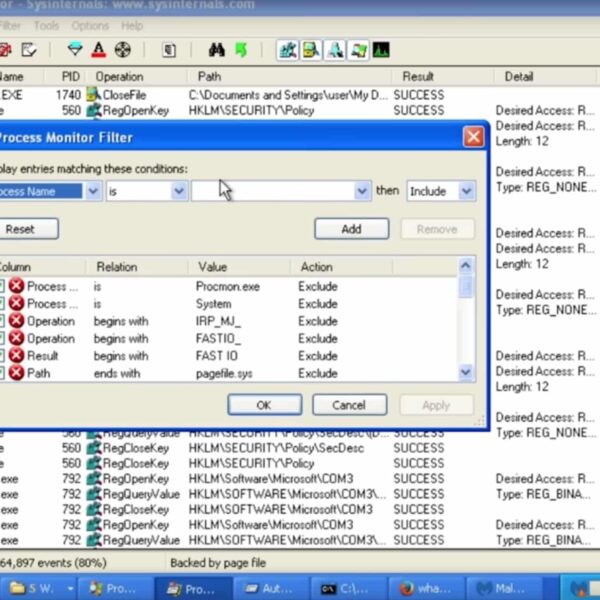Click red exclude icon of FAST IO row

tap(16, 355)
